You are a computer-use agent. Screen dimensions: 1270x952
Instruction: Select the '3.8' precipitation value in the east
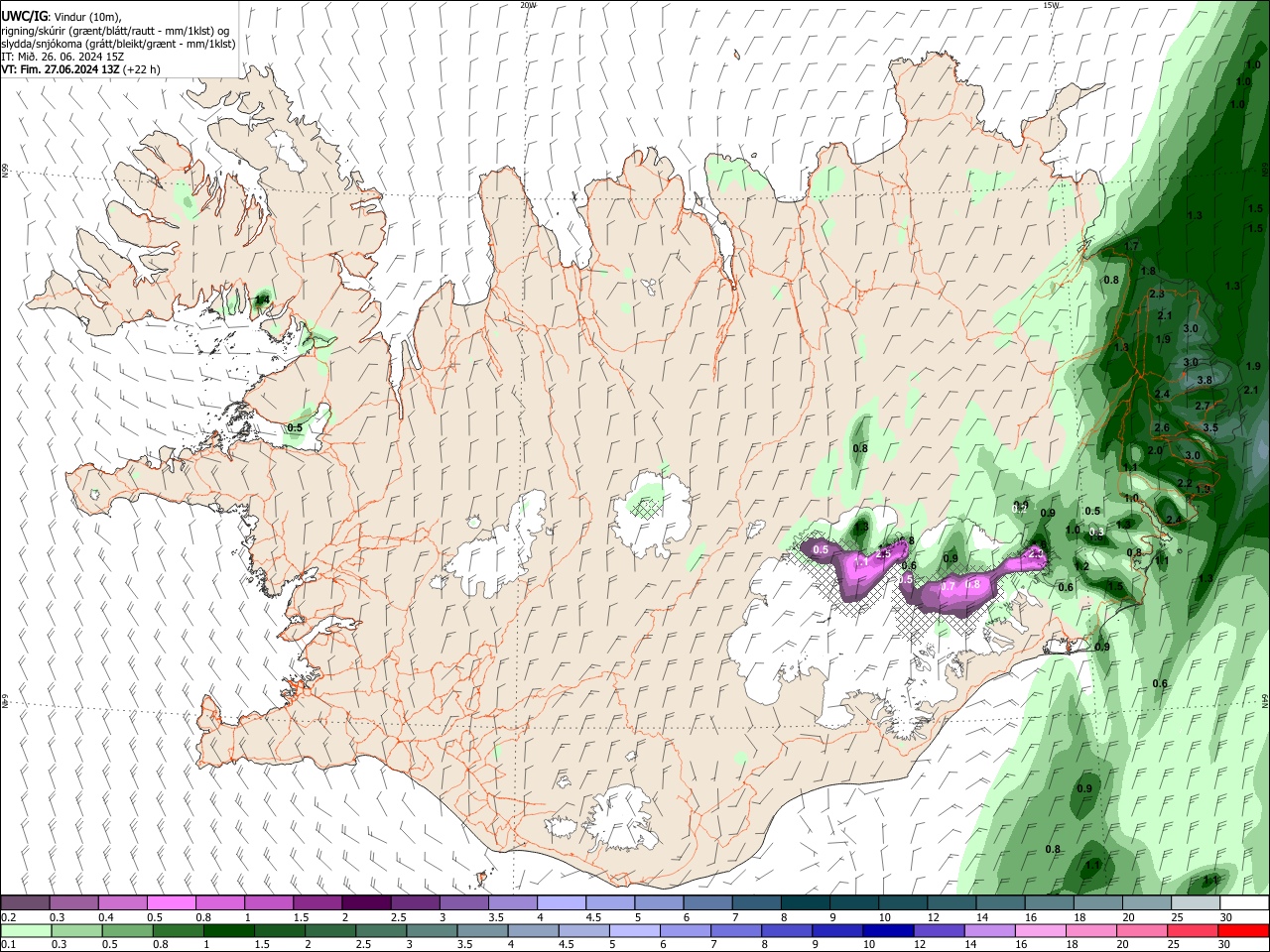pyautogui.click(x=1205, y=380)
